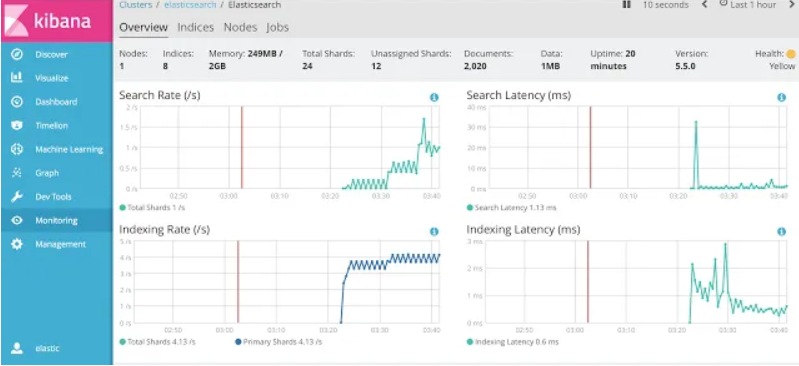The width and height of the screenshot is (799, 366).
Task: Click the red marker in Search Latency chart
Action: pos(590,147)
